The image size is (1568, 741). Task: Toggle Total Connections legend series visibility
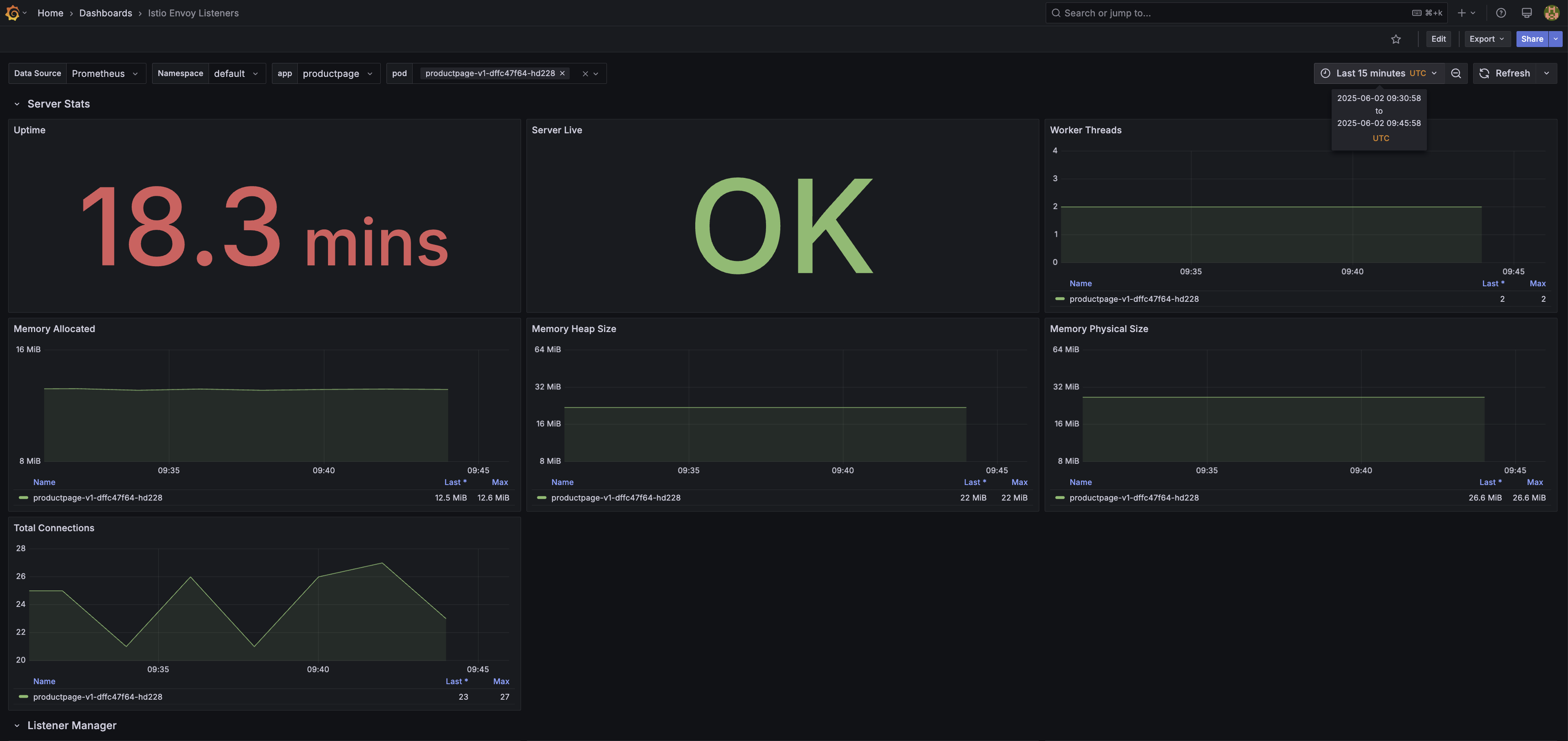point(97,696)
